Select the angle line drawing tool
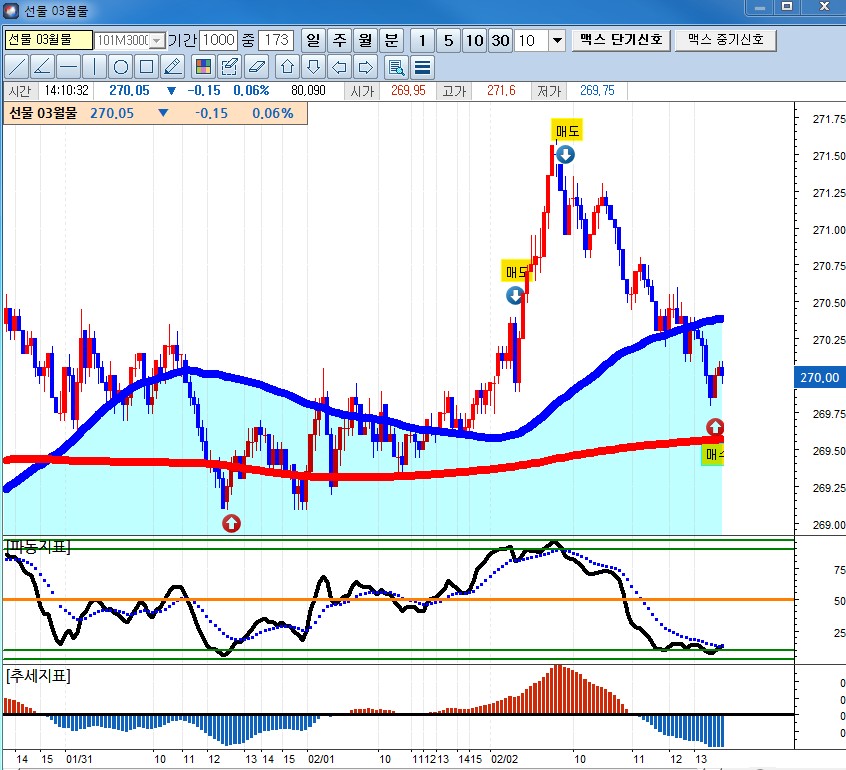The image size is (846, 770). click(x=42, y=67)
